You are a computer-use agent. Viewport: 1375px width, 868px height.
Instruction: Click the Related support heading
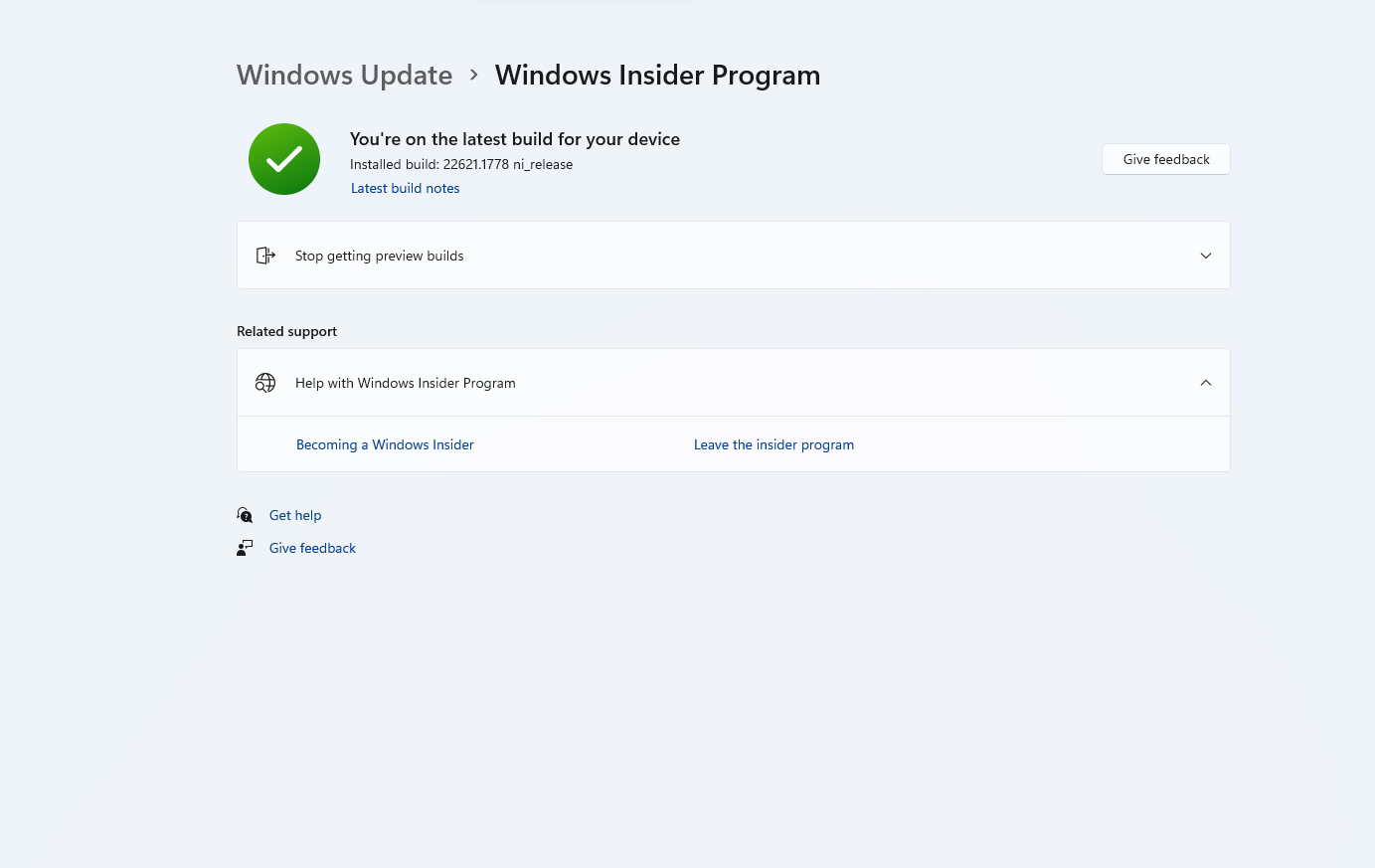pyautogui.click(x=286, y=331)
